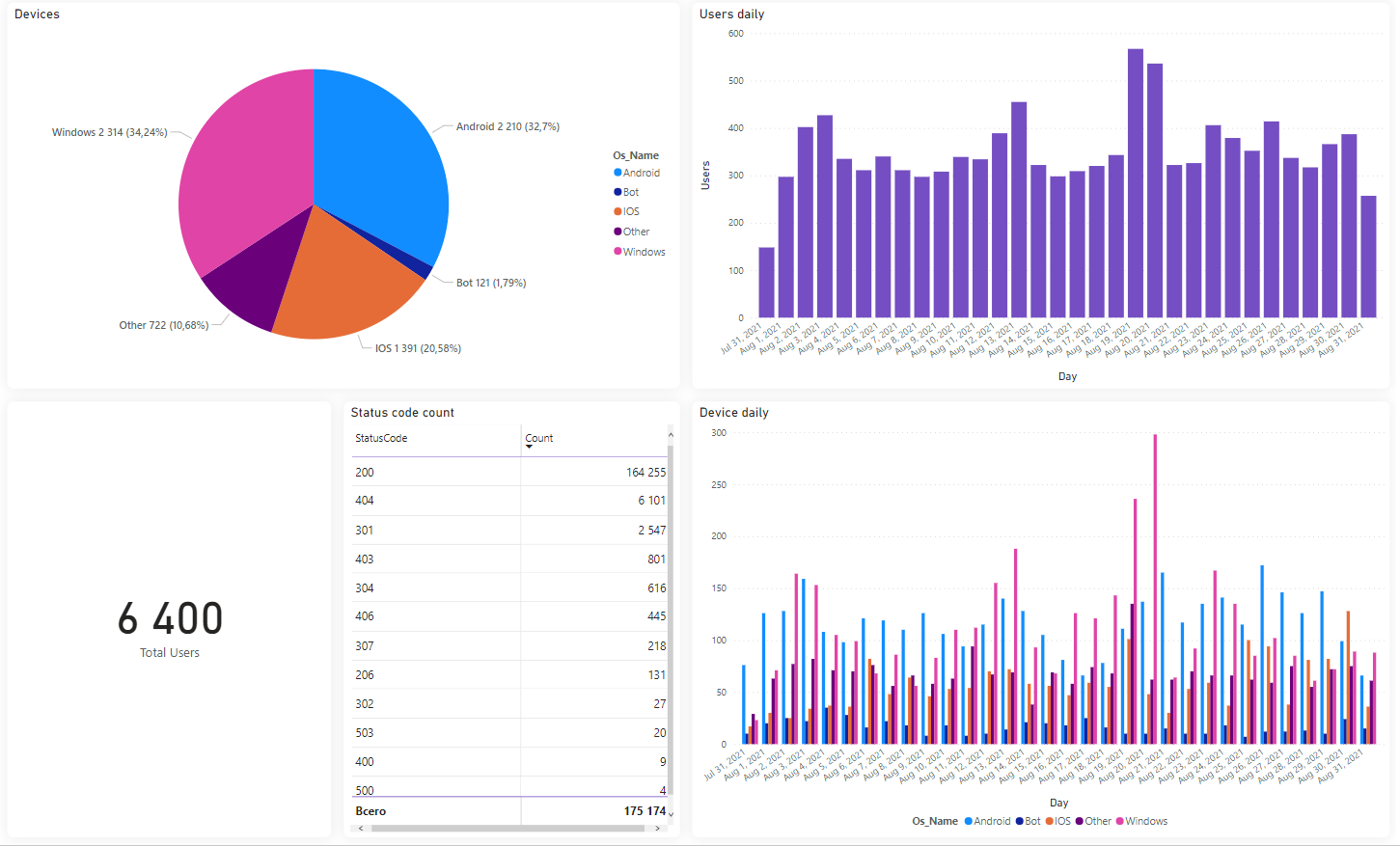1400x846 pixels.
Task: Click the Windows legend marker in Devices
Action: (618, 252)
